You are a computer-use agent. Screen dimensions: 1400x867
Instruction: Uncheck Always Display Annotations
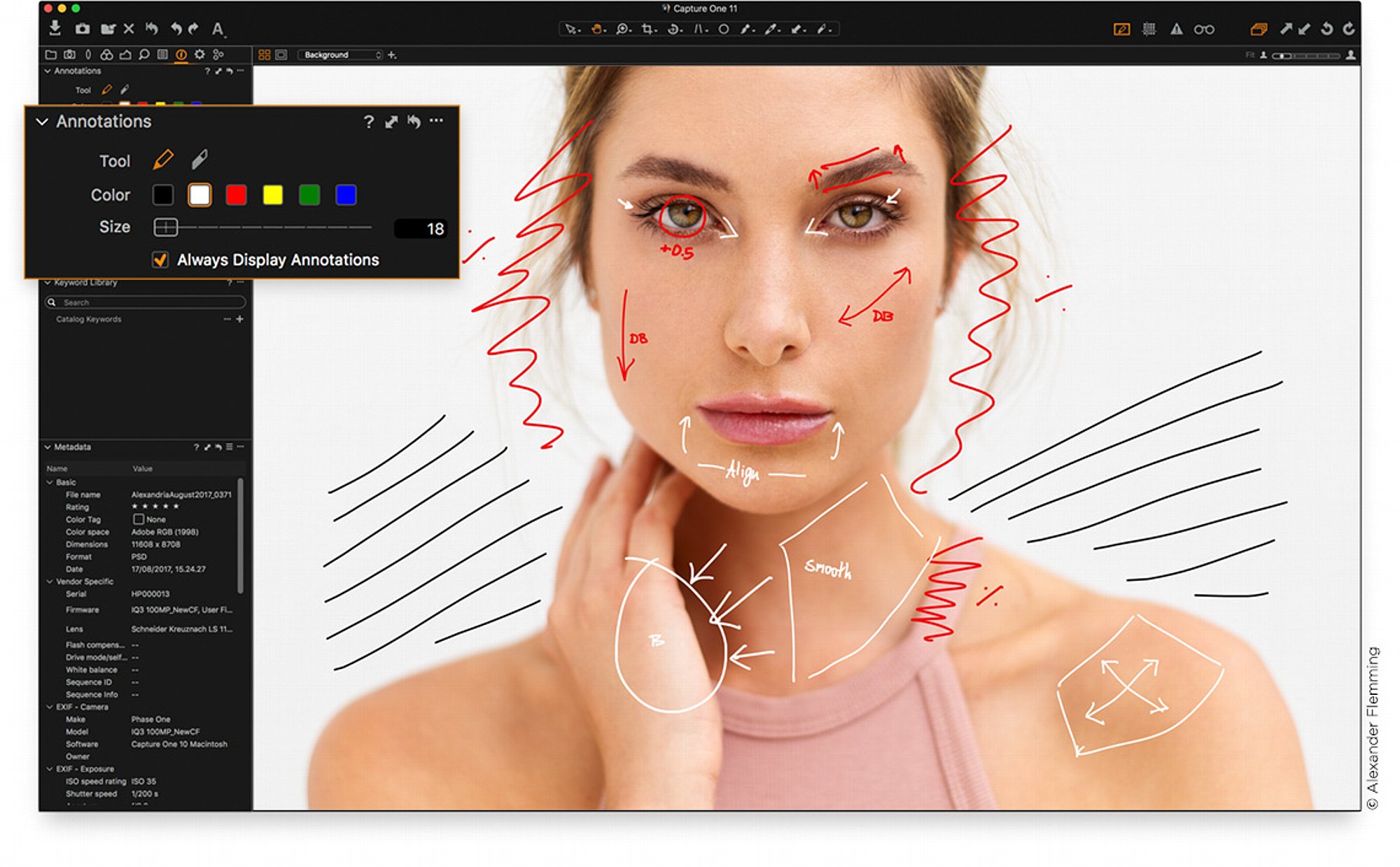[x=160, y=260]
